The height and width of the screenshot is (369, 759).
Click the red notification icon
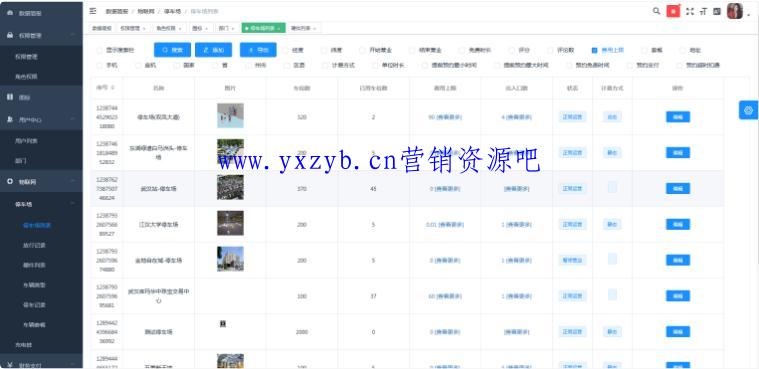click(673, 11)
